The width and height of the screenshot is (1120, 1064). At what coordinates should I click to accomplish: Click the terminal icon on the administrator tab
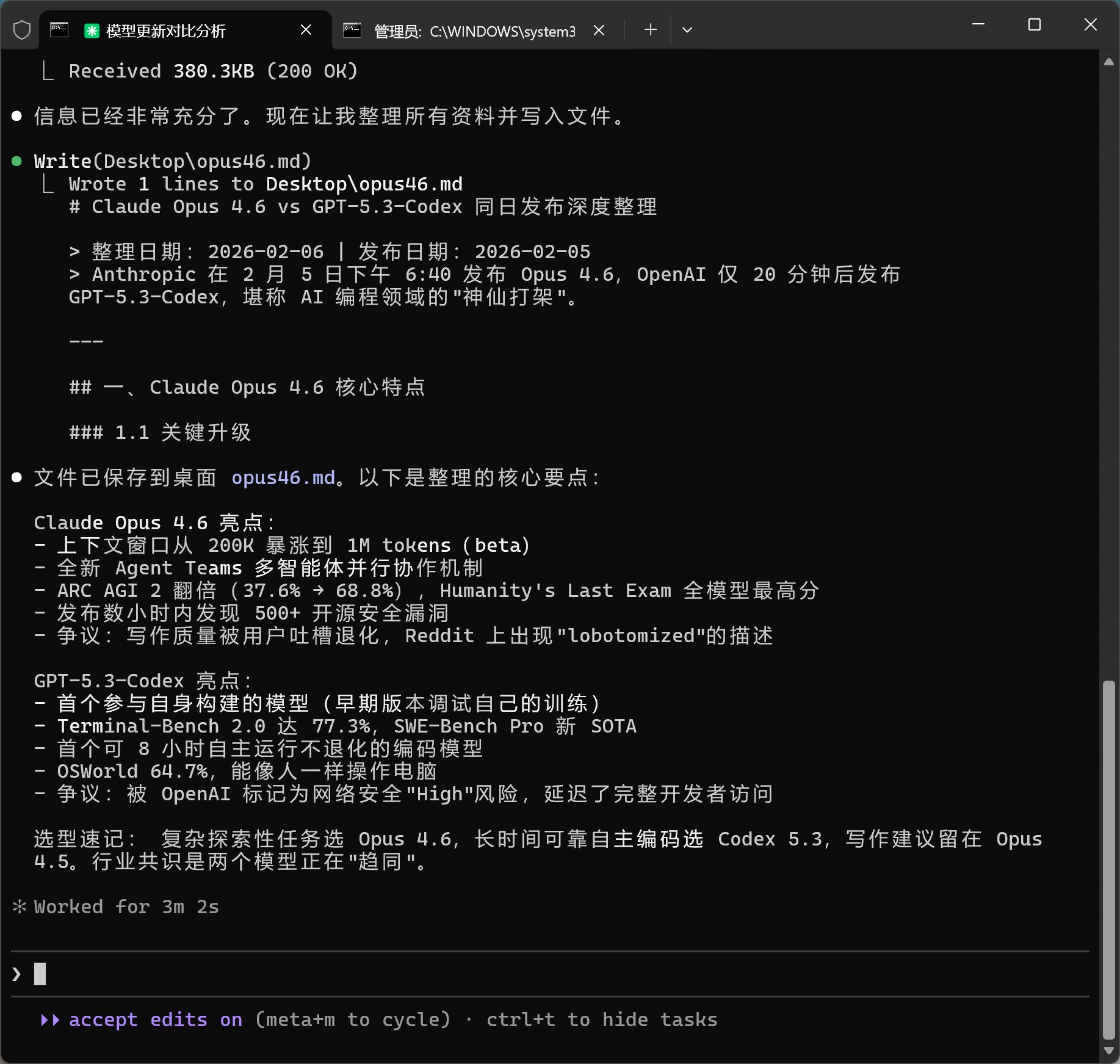(352, 31)
